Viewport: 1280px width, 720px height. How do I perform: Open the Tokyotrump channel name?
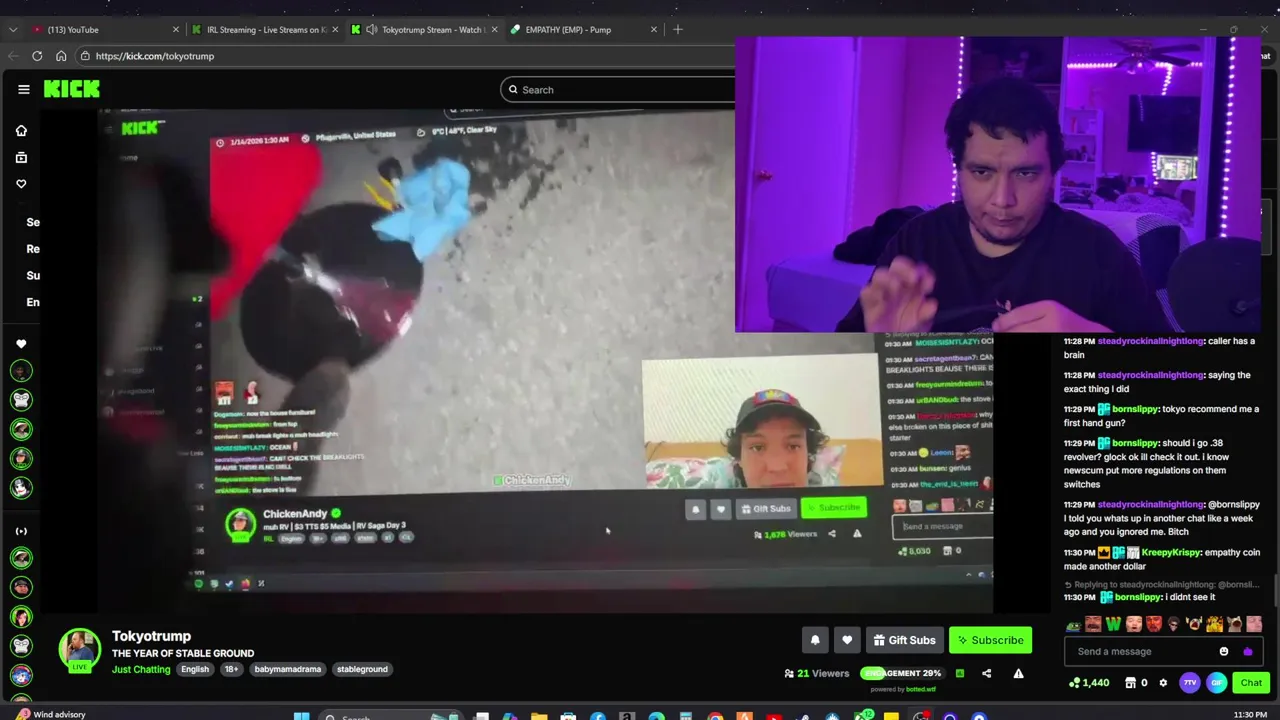[151, 636]
